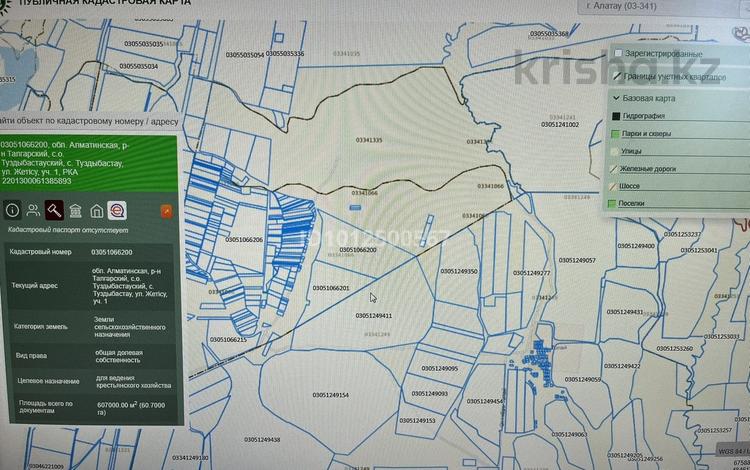Click the Категория земель row value
Screen dimensions: 750x470
click(130, 327)
